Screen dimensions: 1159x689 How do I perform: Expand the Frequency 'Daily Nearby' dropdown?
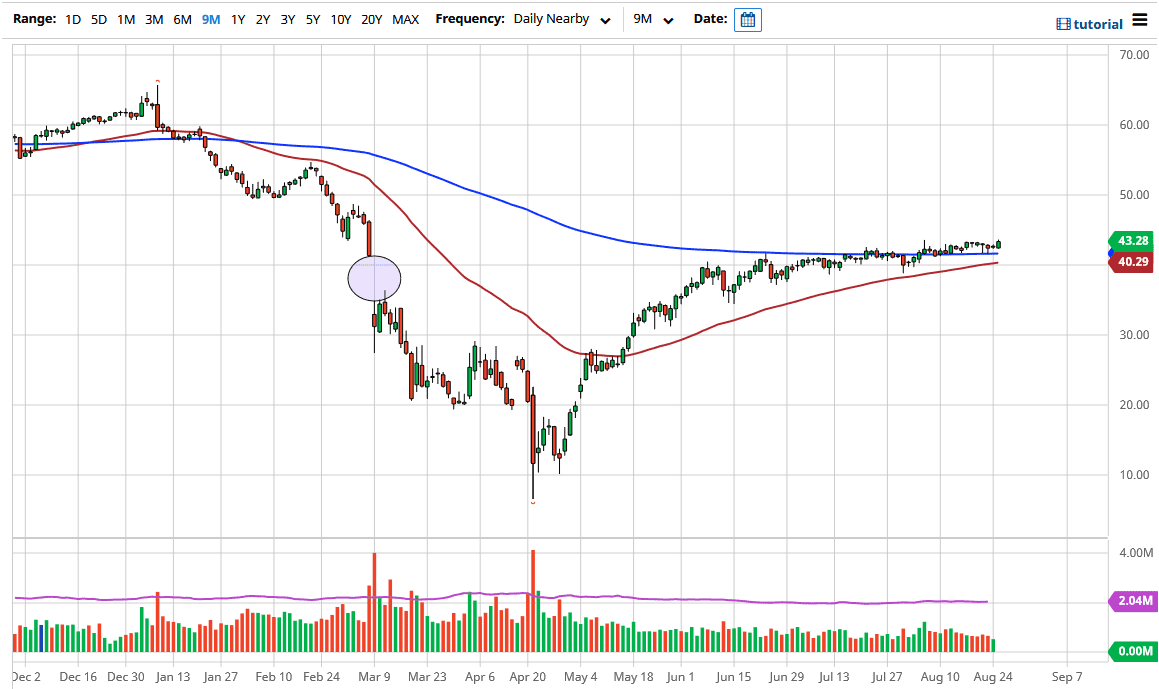(x=562, y=19)
